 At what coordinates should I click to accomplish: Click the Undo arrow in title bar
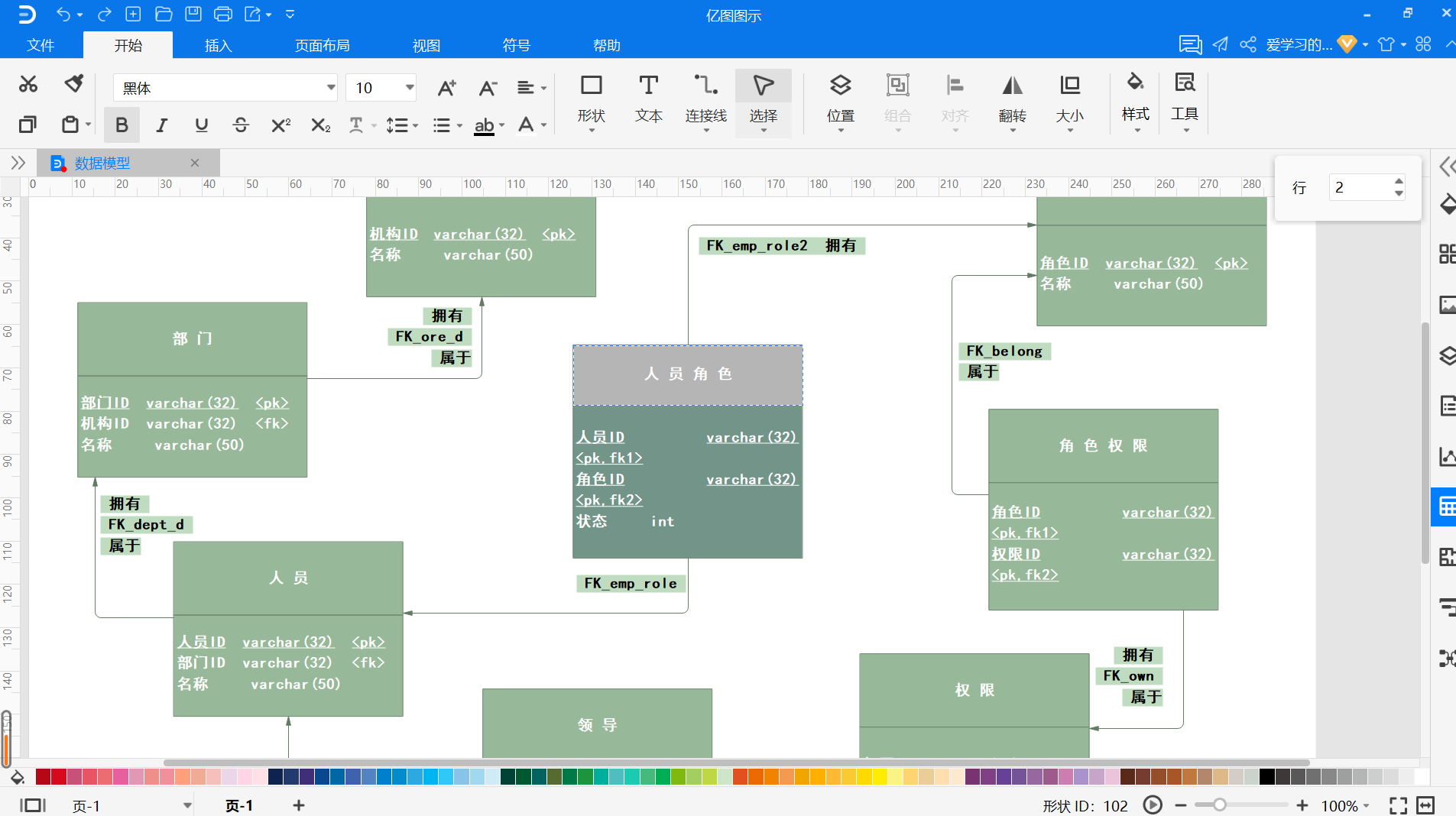pos(63,14)
